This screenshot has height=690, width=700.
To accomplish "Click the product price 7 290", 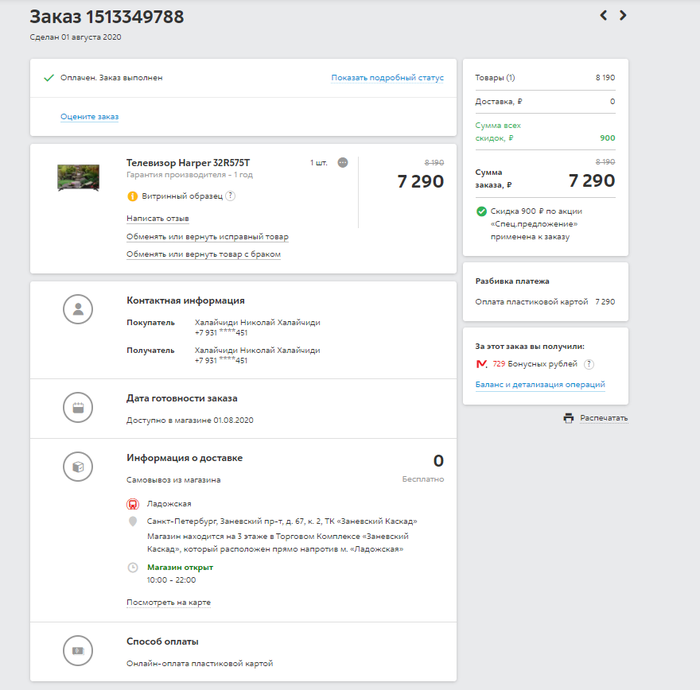I will pyautogui.click(x=421, y=181).
